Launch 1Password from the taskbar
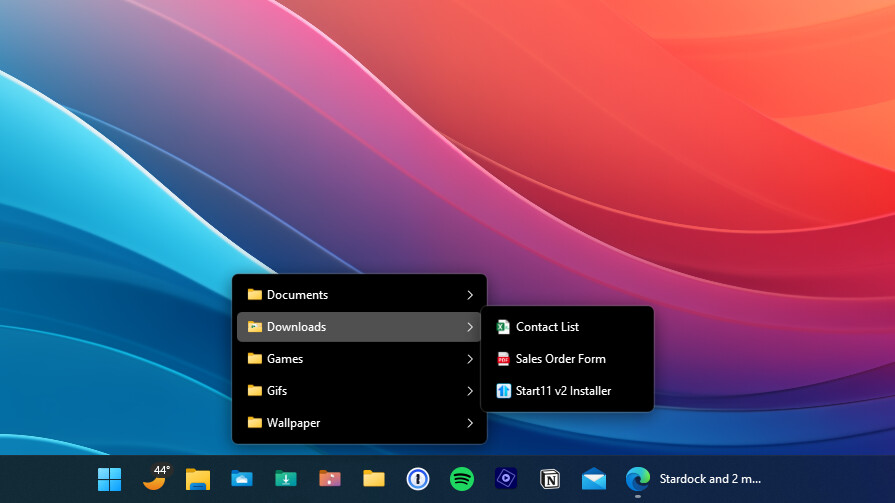This screenshot has width=895, height=503. click(417, 479)
